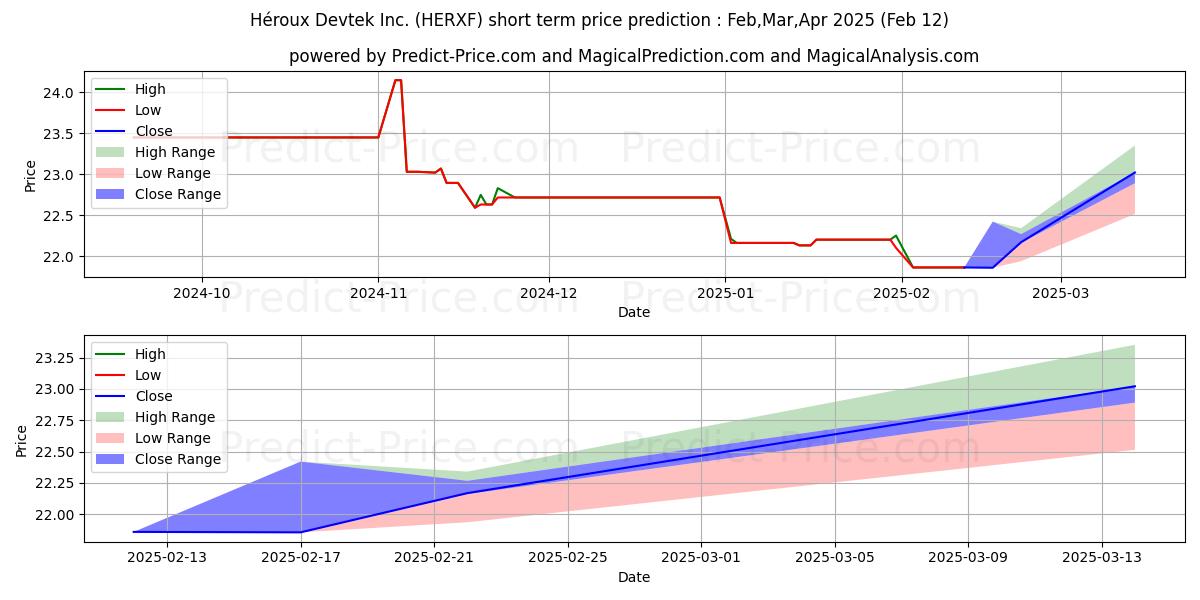Click the 'powered by Predict-Price.com' subtitle
The width and height of the screenshot is (1200, 600).
click(x=634, y=56)
